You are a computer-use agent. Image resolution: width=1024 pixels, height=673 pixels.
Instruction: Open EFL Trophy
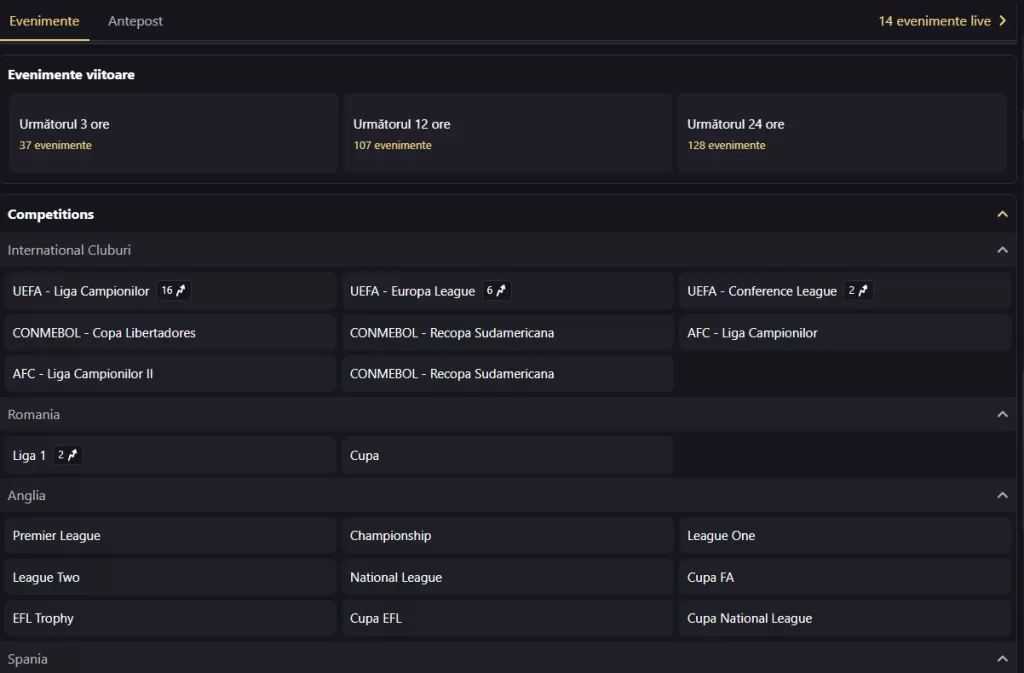point(170,619)
